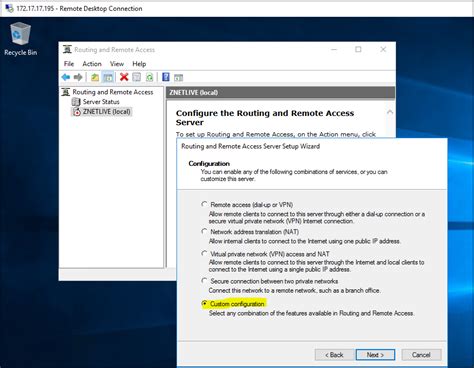The image size is (474, 368).
Task: Click the green Refresh toolbar icon
Action: pos(149,77)
